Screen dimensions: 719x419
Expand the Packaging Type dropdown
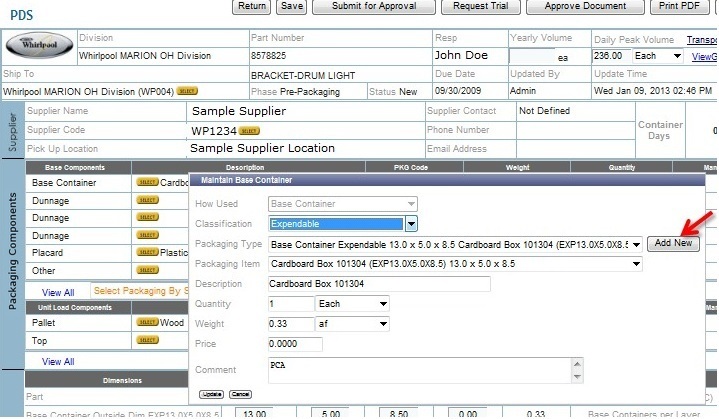tap(636, 244)
